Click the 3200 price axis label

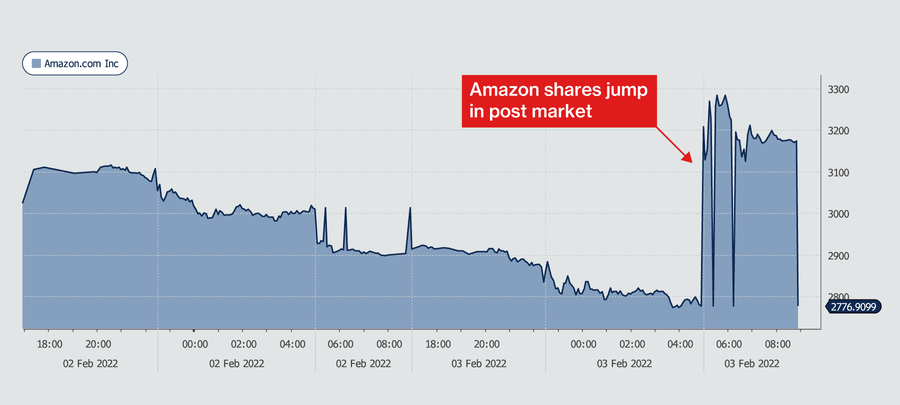837,131
